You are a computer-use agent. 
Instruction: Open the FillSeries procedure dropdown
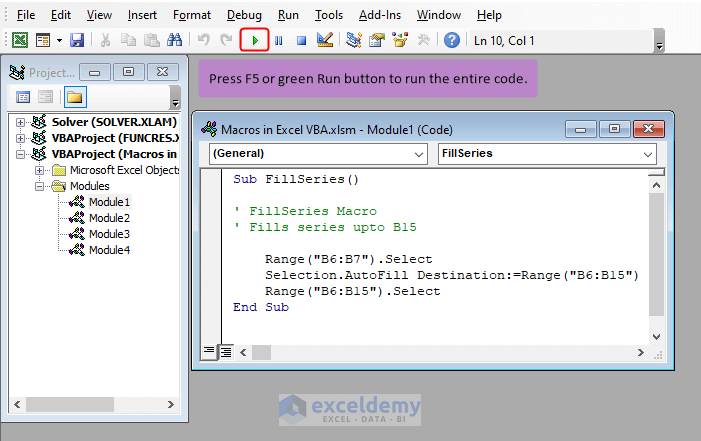(647, 154)
